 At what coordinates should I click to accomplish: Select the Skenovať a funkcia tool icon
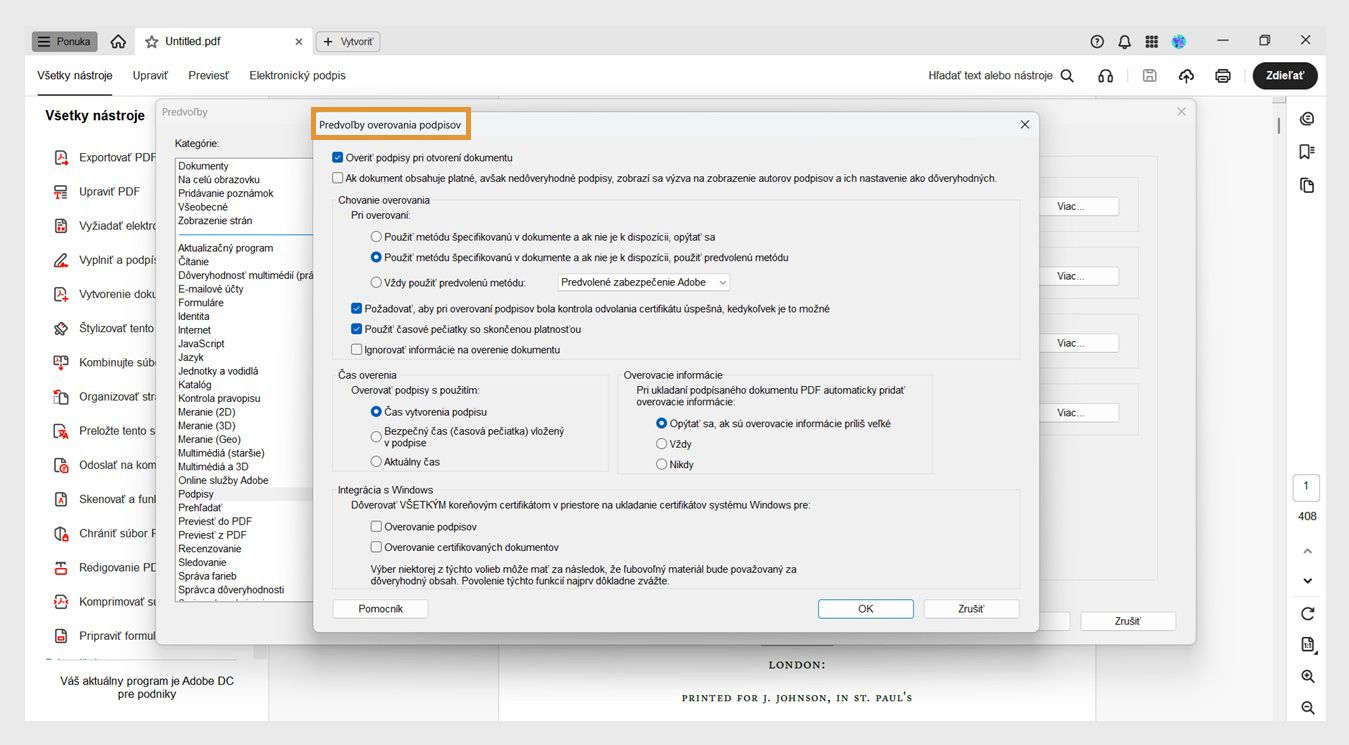tap(61, 499)
